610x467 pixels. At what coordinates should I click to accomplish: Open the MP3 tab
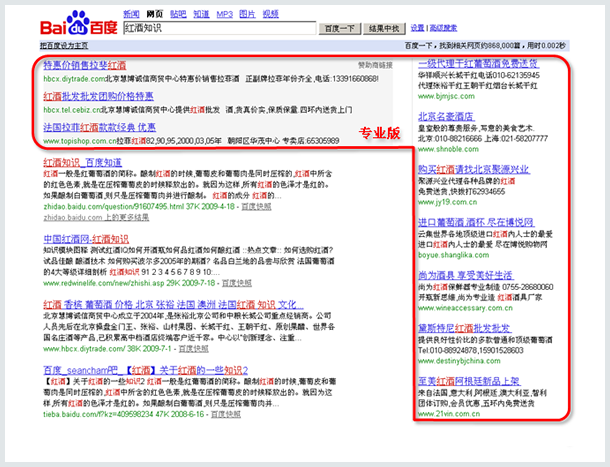pos(224,14)
